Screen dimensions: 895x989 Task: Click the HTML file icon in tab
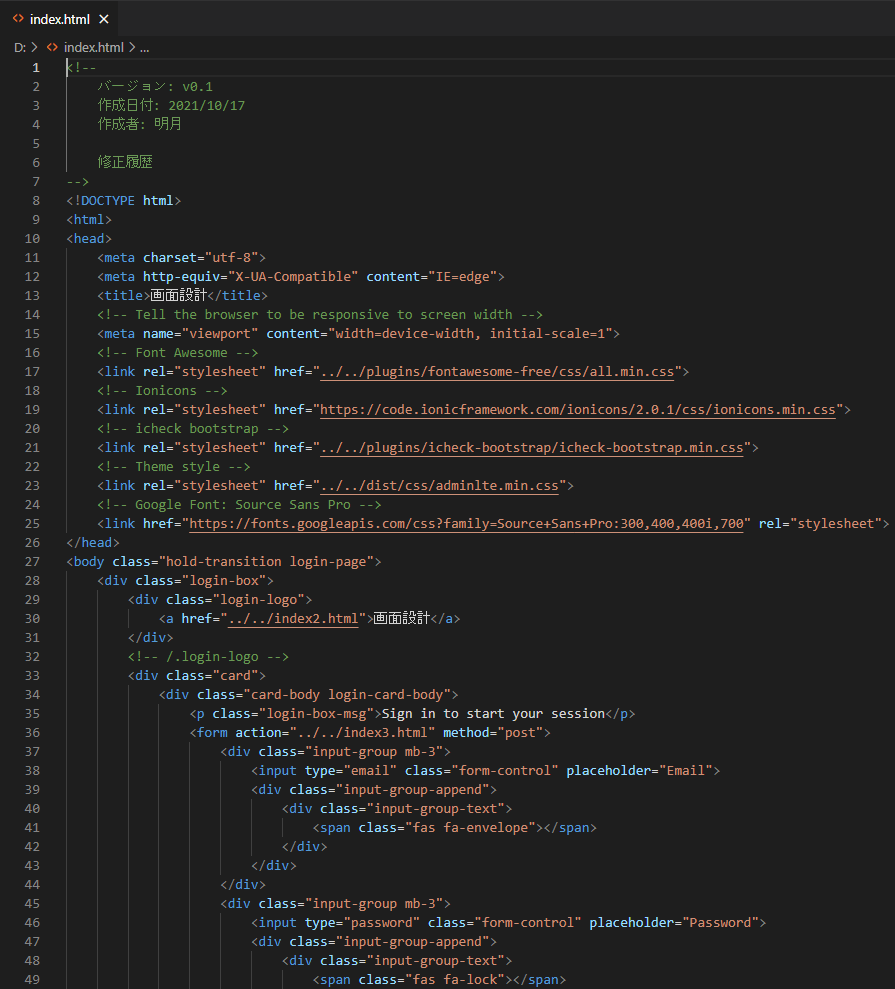click(18, 19)
